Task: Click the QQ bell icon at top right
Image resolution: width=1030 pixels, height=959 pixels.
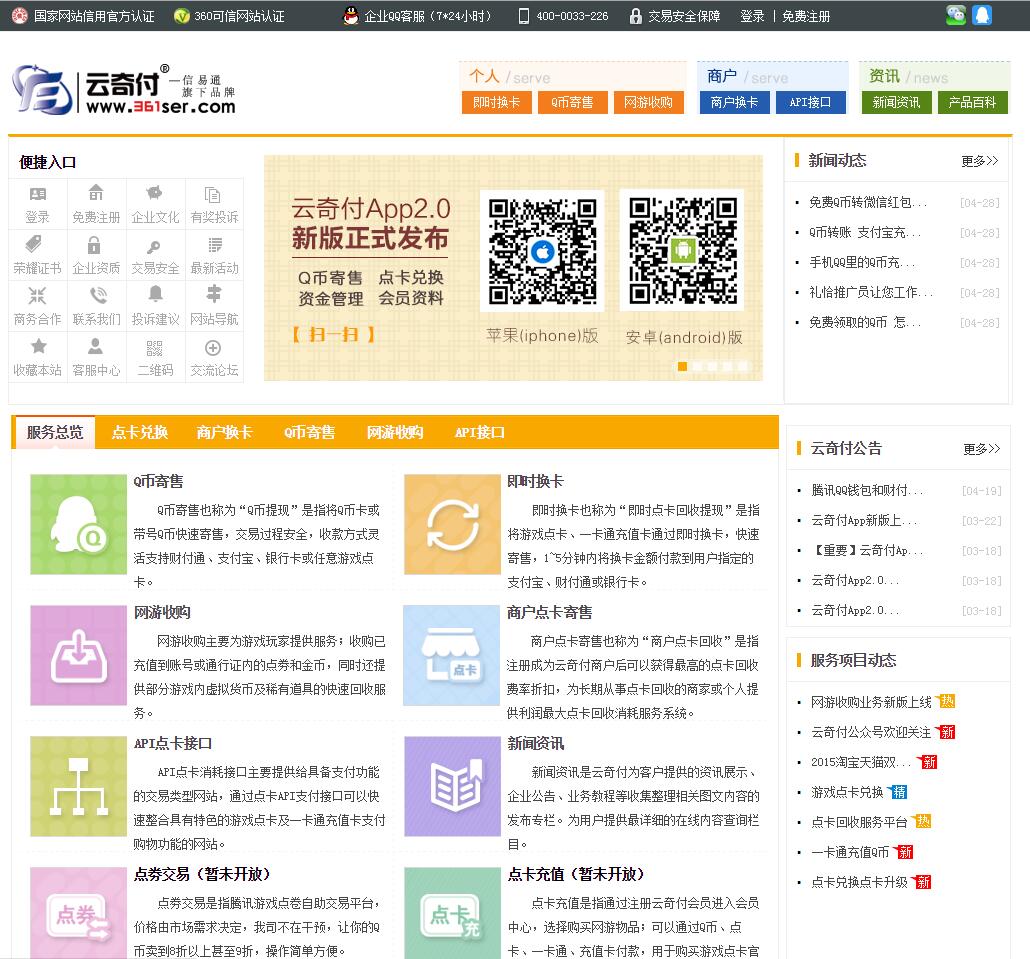Action: [x=982, y=15]
